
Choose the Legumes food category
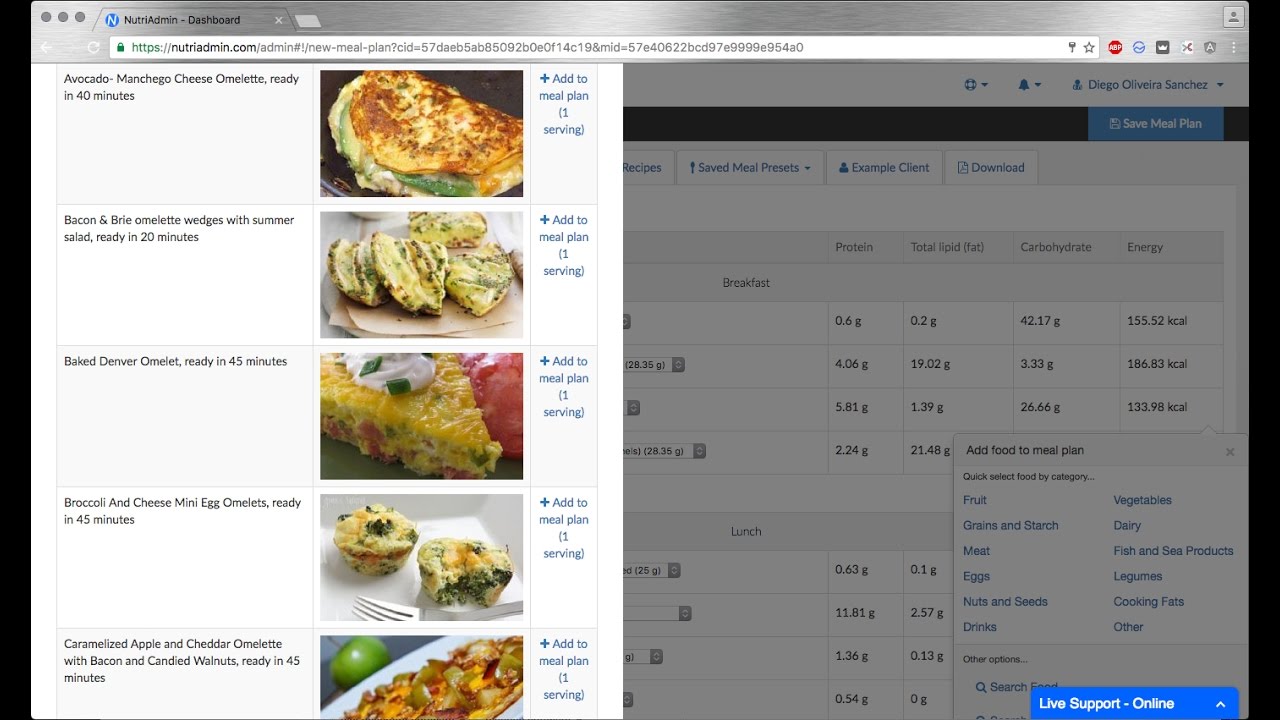[1138, 576]
